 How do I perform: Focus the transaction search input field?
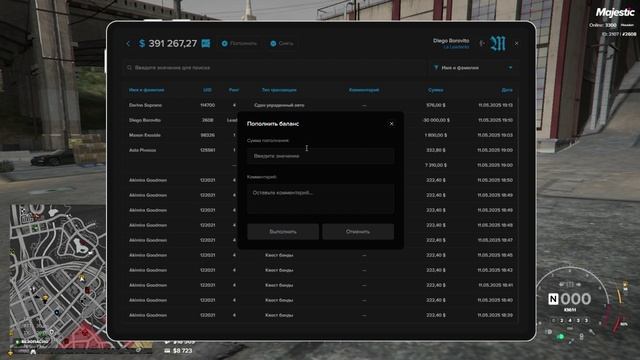274,68
